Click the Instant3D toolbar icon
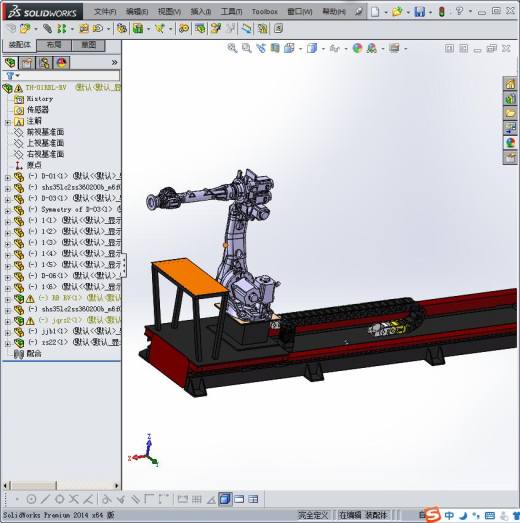 point(247,29)
